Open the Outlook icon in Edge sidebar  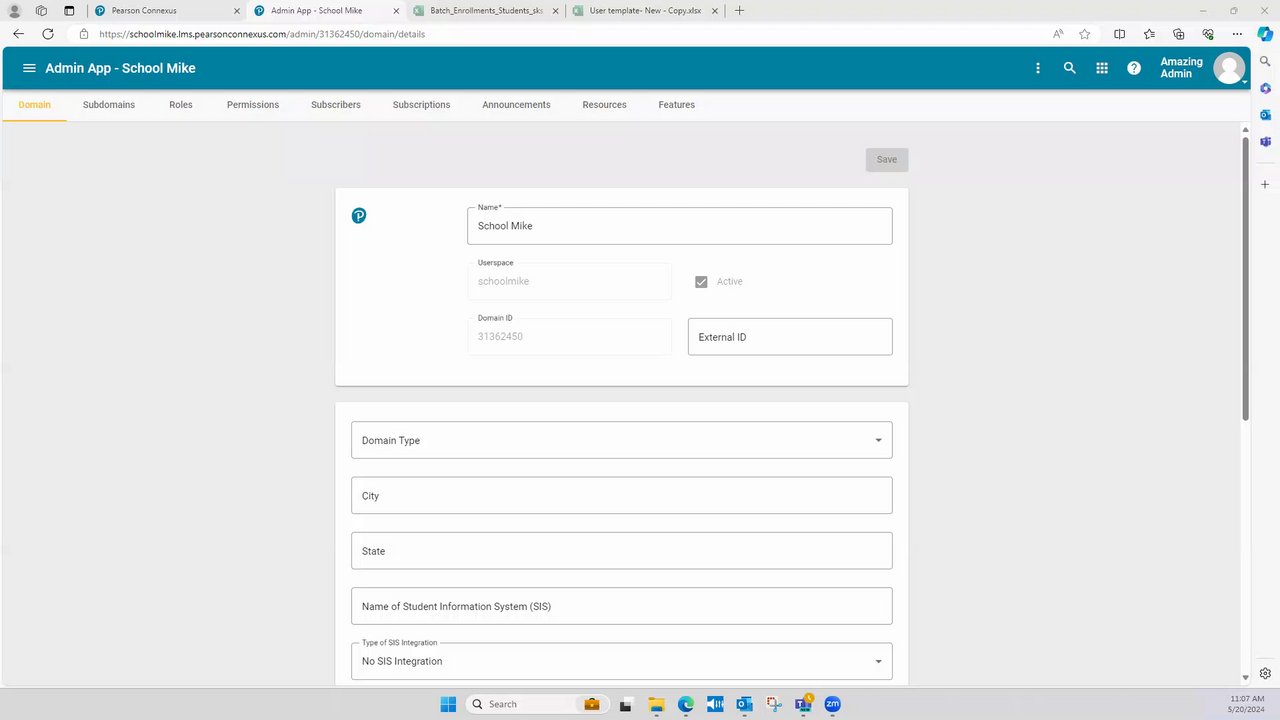[x=1265, y=115]
